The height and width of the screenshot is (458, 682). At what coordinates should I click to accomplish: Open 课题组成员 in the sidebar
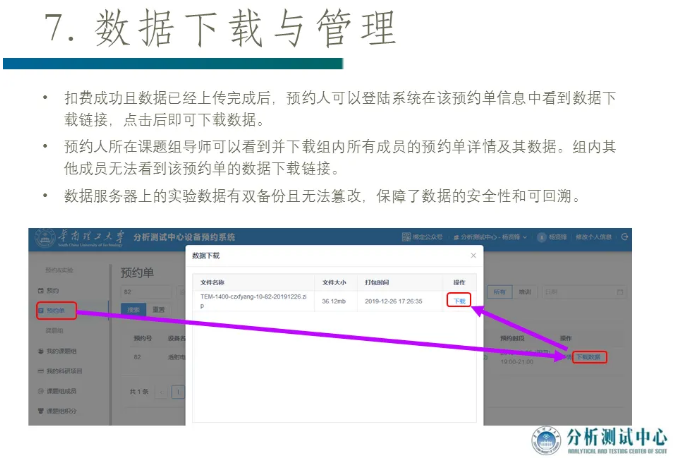coord(62,390)
